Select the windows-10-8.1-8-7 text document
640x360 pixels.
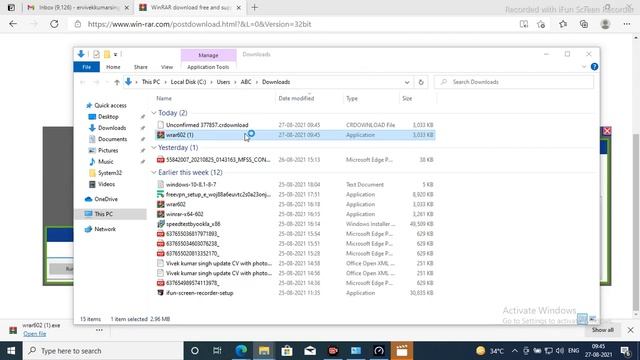[x=296, y=184]
